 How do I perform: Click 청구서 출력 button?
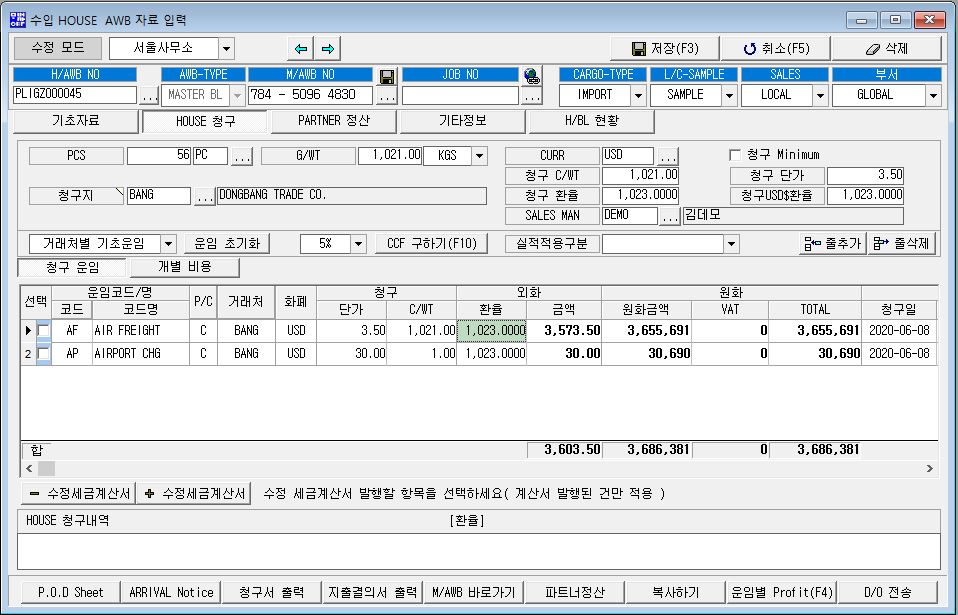click(x=271, y=592)
